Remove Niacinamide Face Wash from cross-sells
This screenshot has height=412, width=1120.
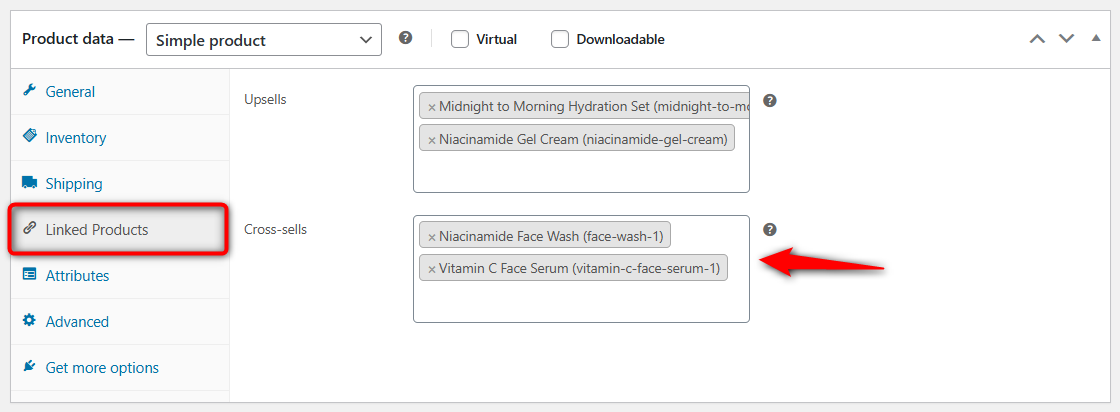coord(432,237)
